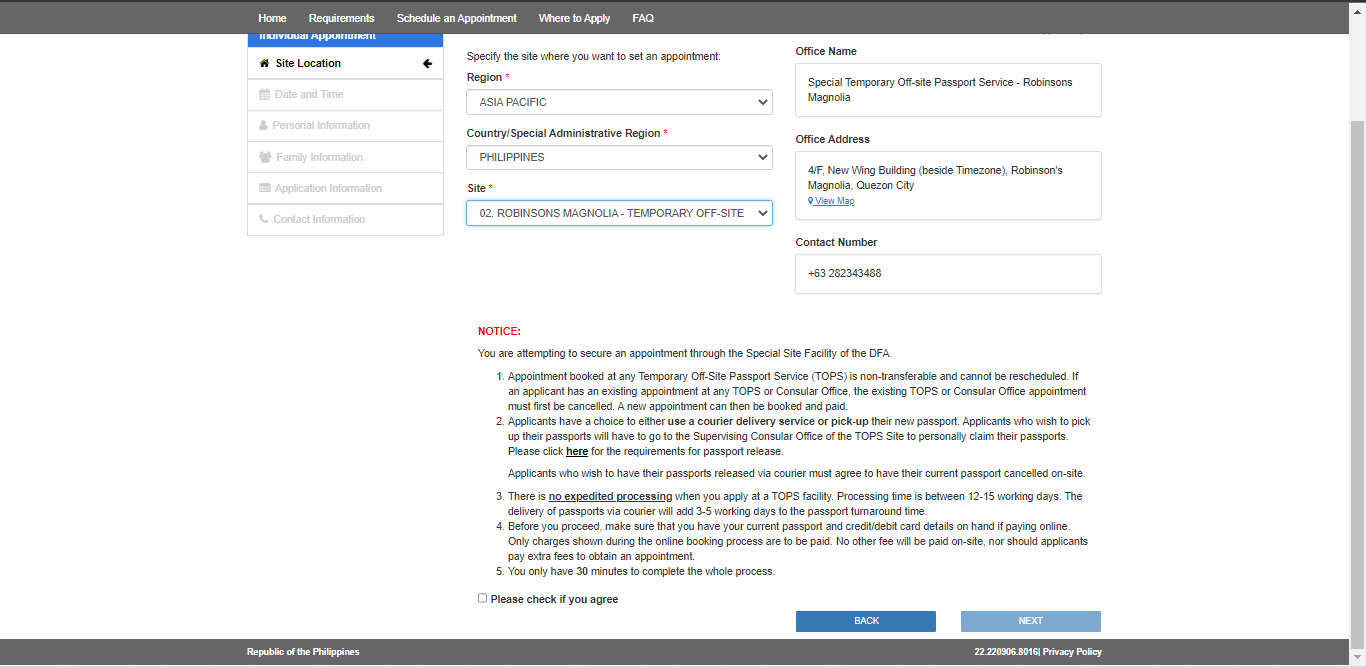Click the phone icon beside Contact Information

pos(264,220)
